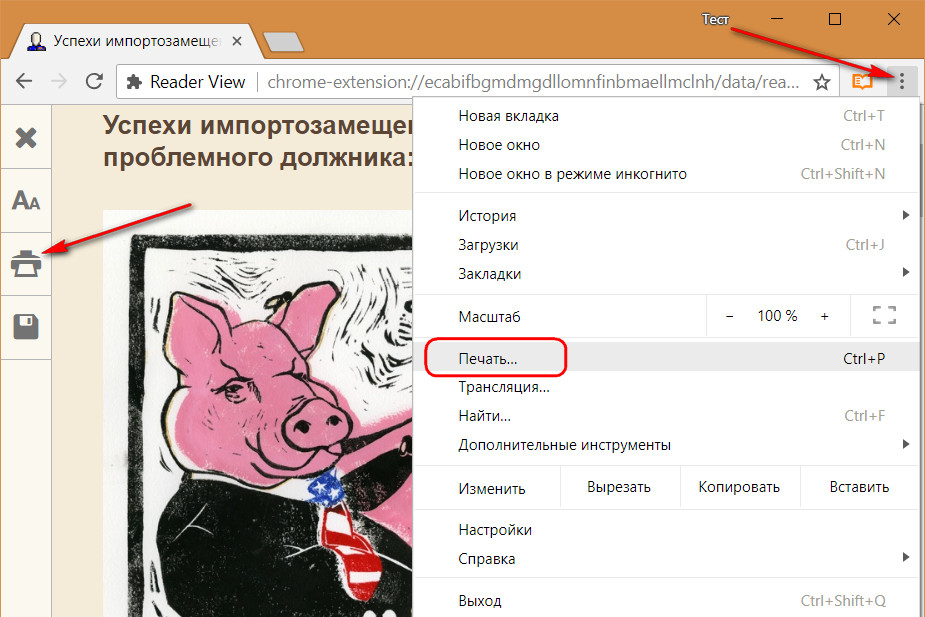The image size is (925, 617).
Task: Decrease zoom with the minus button
Action: click(730, 316)
